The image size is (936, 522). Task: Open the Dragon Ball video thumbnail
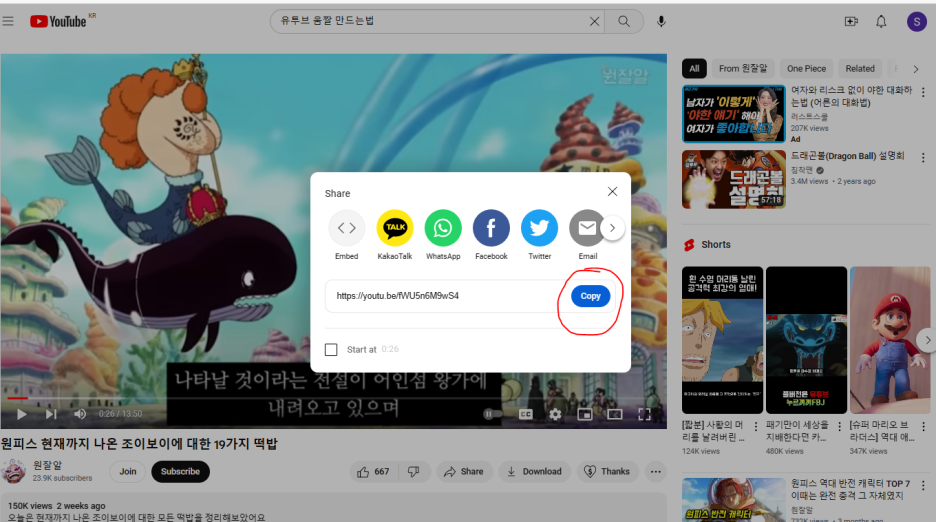(734, 179)
